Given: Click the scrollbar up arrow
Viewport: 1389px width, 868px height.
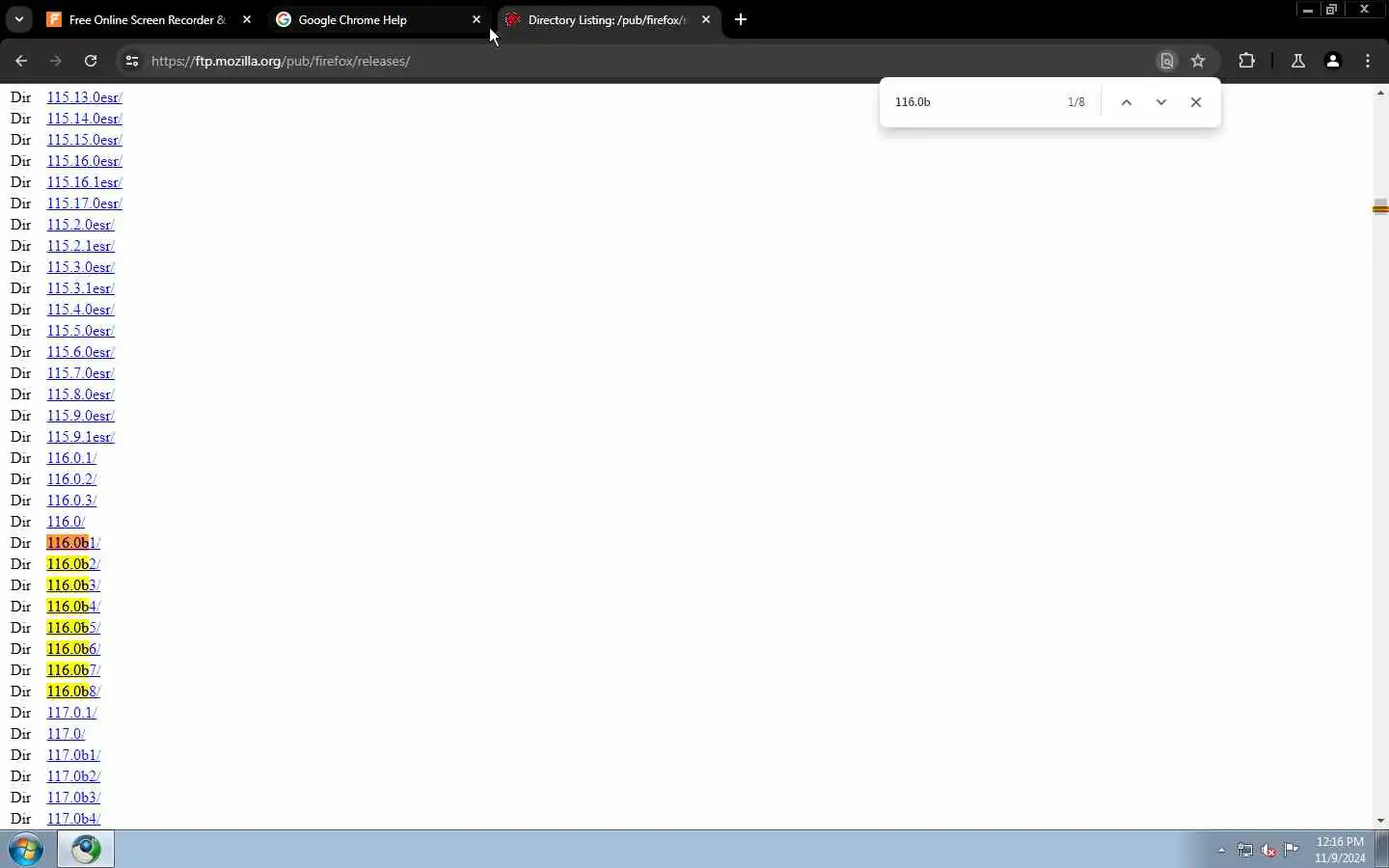Looking at the screenshot, I should click(1380, 94).
